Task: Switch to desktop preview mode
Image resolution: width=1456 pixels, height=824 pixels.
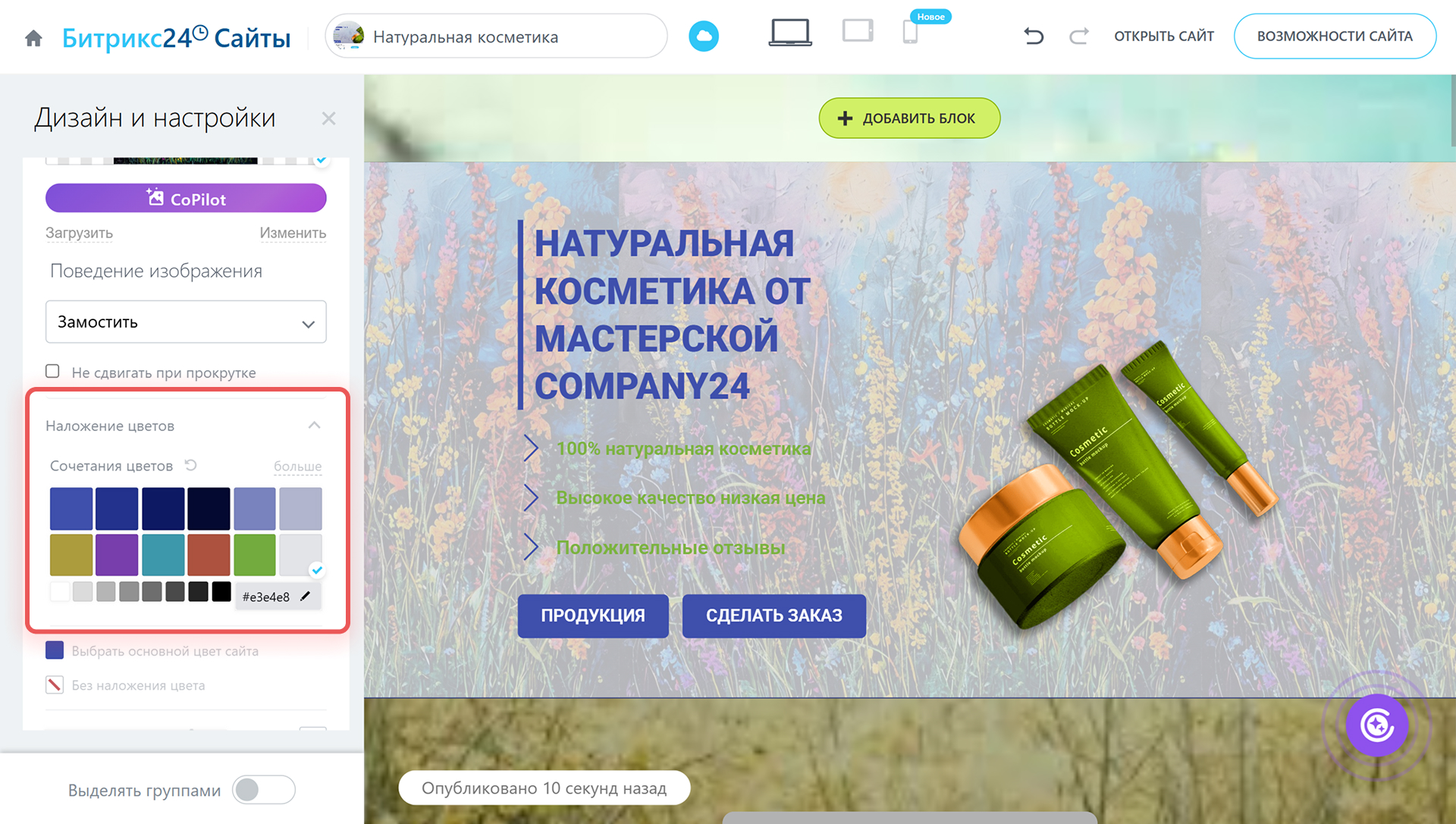Action: point(789,33)
